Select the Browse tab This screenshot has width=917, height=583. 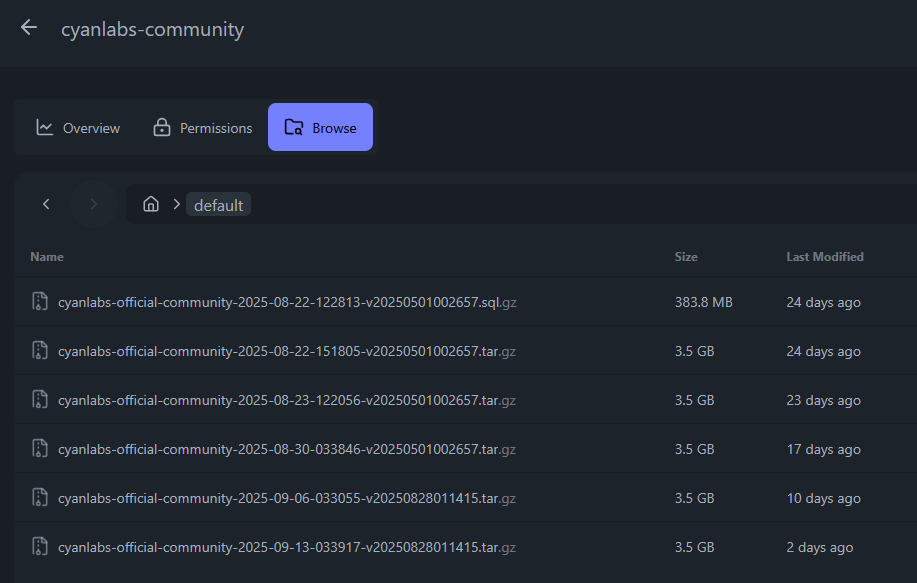(320, 127)
